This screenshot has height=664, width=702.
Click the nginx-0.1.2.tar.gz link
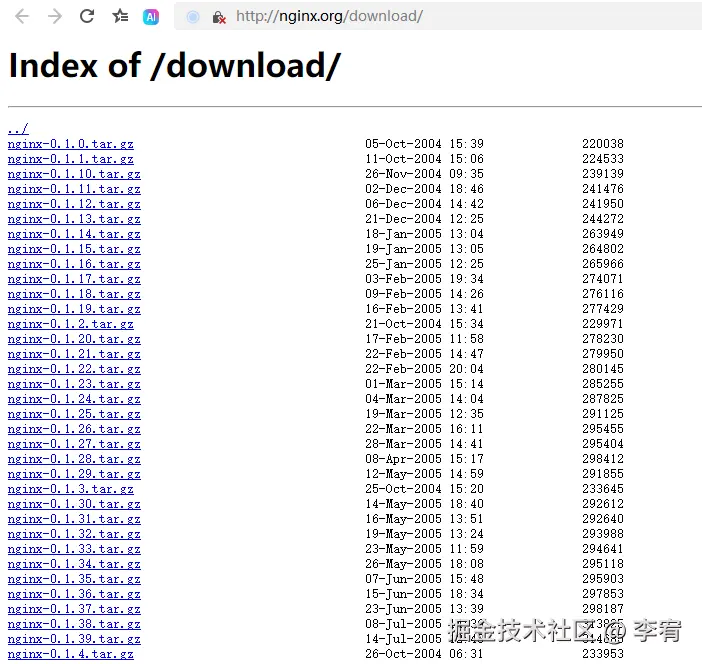71,324
